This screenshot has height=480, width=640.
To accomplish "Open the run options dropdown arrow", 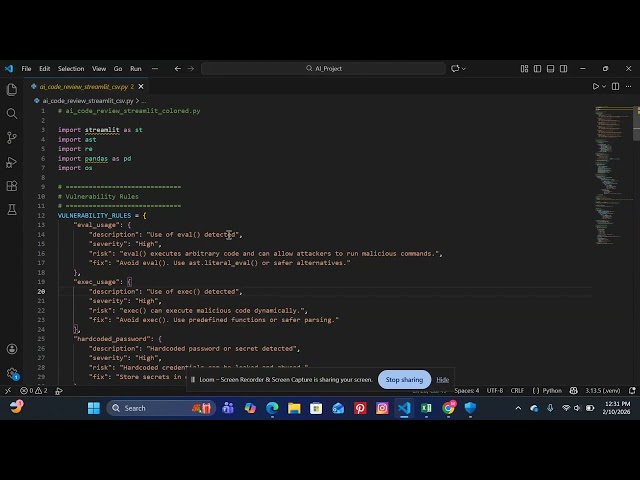I will [x=604, y=87].
